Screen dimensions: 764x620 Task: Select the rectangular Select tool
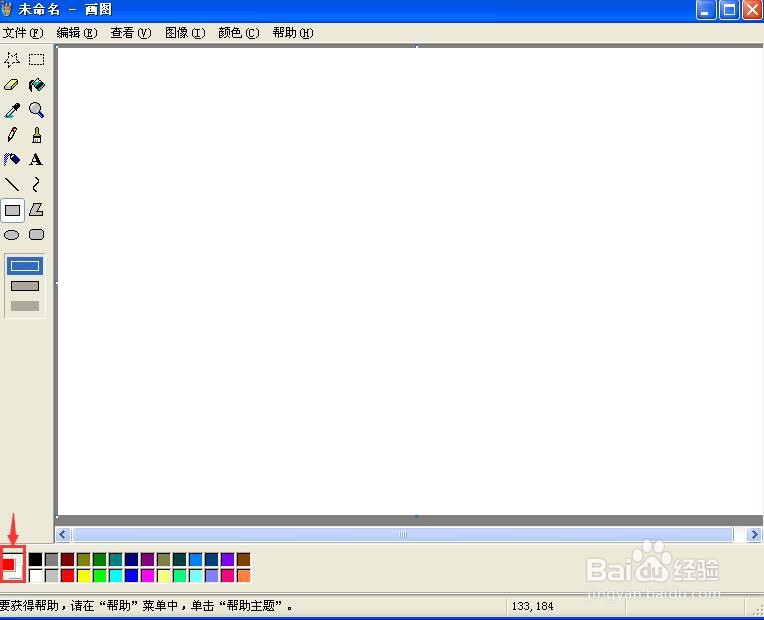[x=36, y=60]
